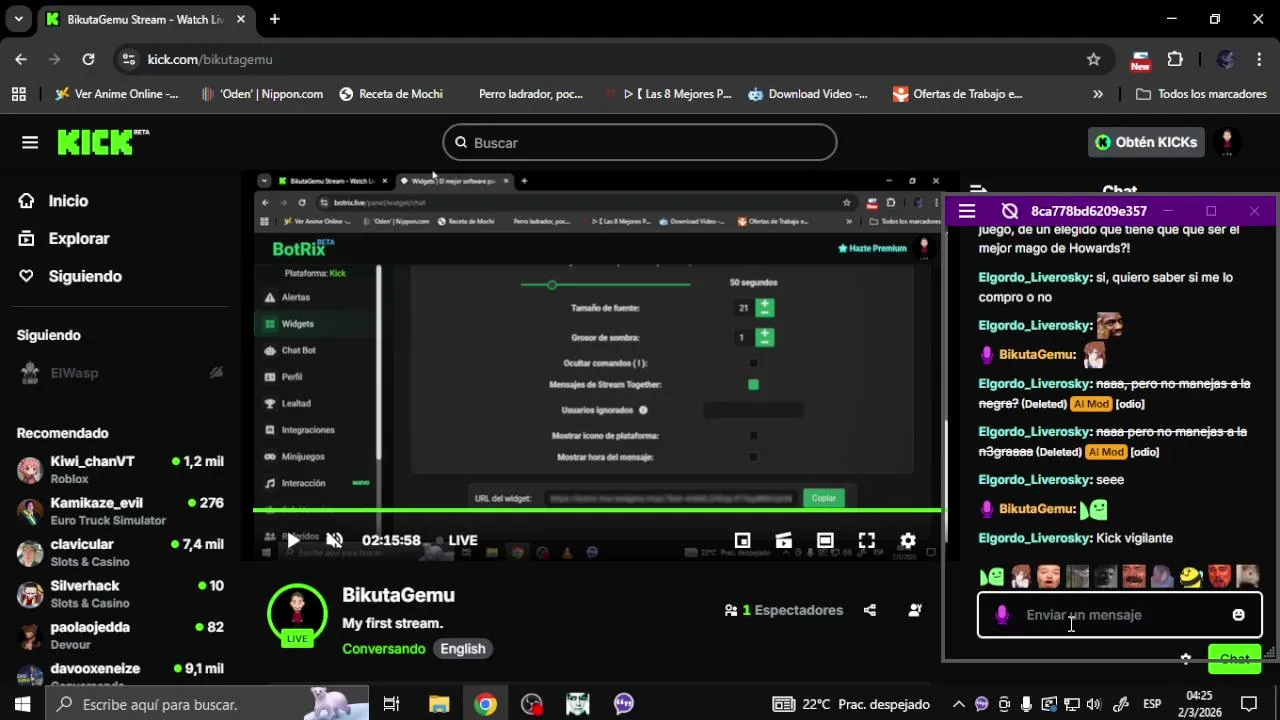Open Download Video bookmark
The width and height of the screenshot is (1280, 720).
point(808,94)
